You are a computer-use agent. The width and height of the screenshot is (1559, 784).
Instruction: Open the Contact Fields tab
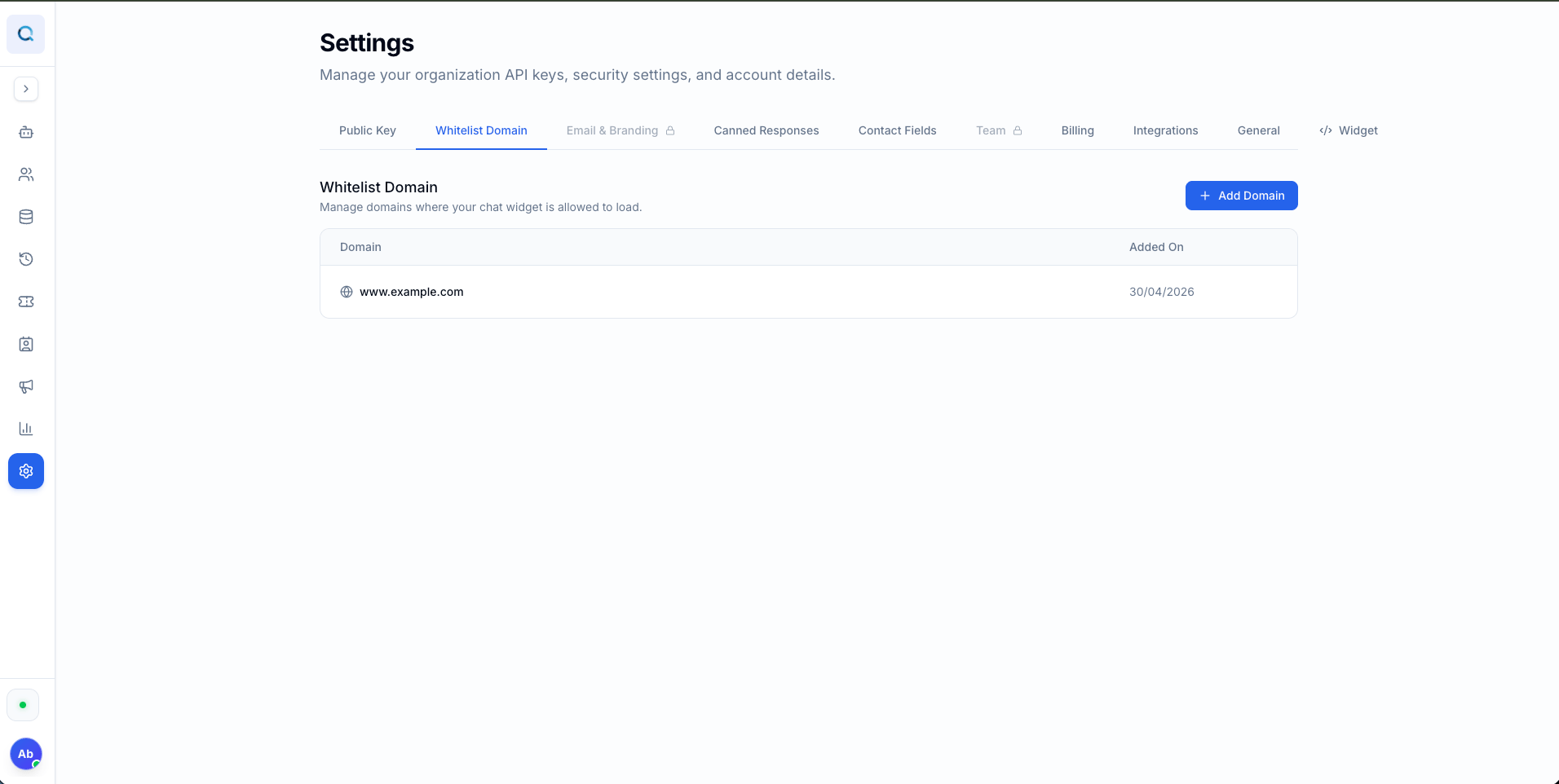tap(898, 130)
